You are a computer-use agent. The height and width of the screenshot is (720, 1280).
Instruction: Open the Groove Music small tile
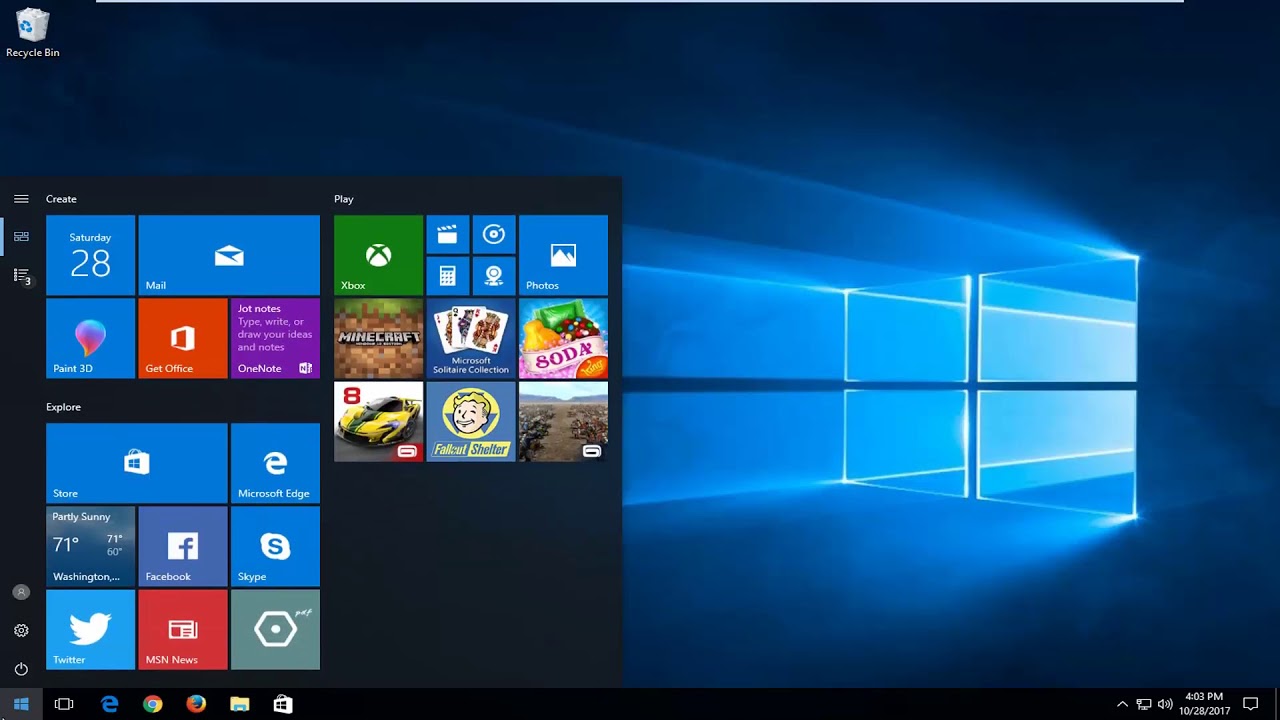click(494, 234)
